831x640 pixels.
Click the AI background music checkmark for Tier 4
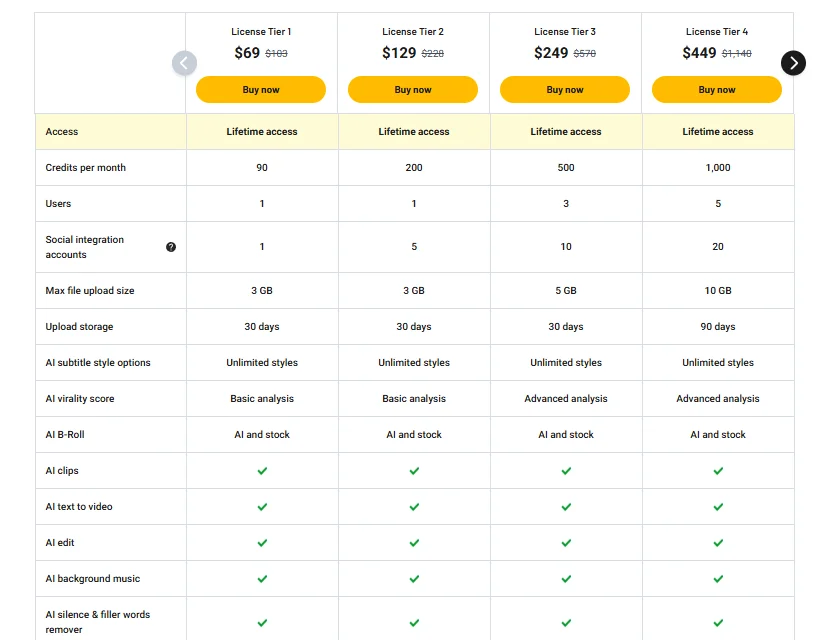coord(718,579)
